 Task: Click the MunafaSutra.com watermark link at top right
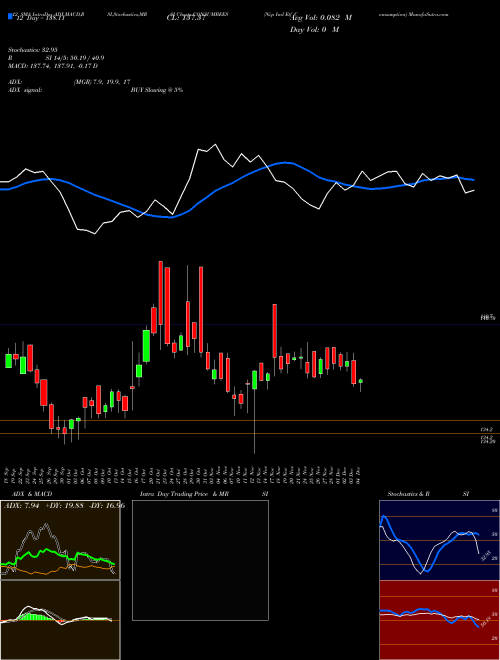[426, 14]
